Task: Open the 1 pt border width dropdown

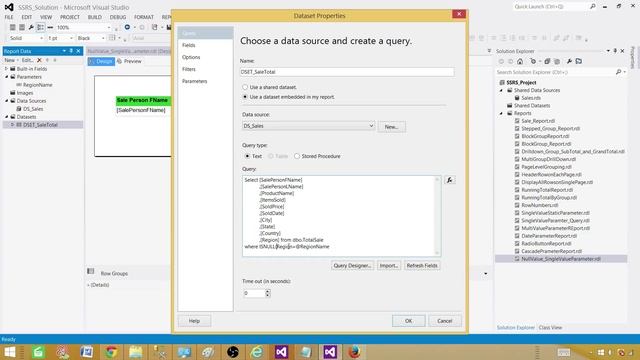Action: click(71, 38)
